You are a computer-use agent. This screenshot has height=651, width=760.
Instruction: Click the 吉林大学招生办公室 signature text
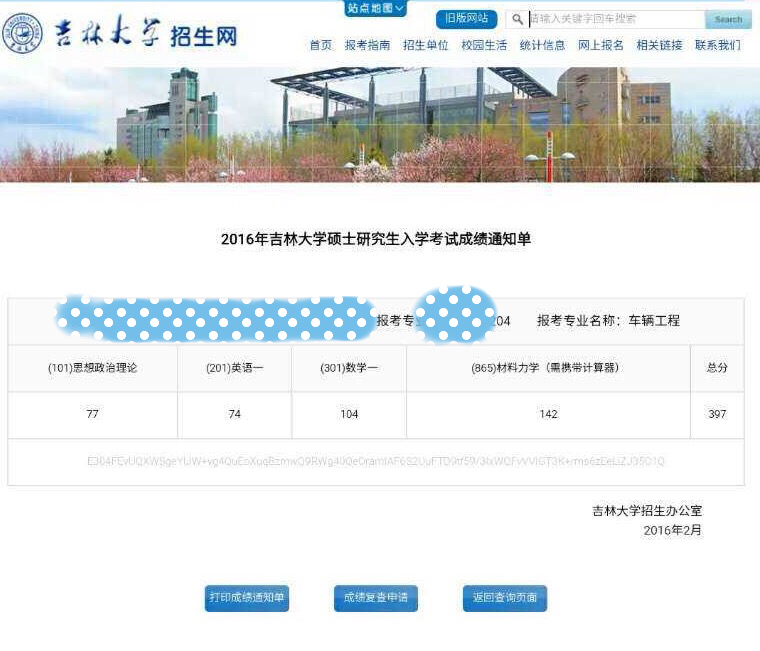(x=647, y=510)
